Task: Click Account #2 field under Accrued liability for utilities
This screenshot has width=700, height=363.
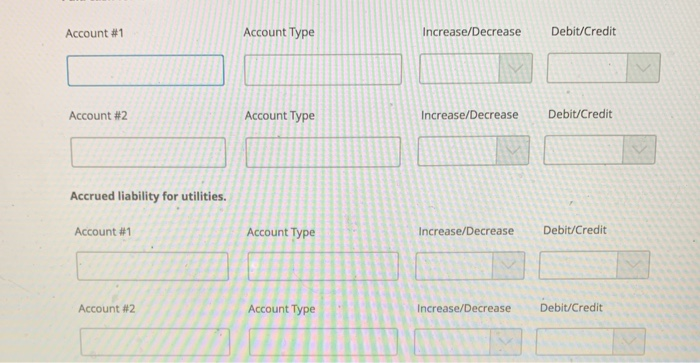Action: pyautogui.click(x=155, y=342)
